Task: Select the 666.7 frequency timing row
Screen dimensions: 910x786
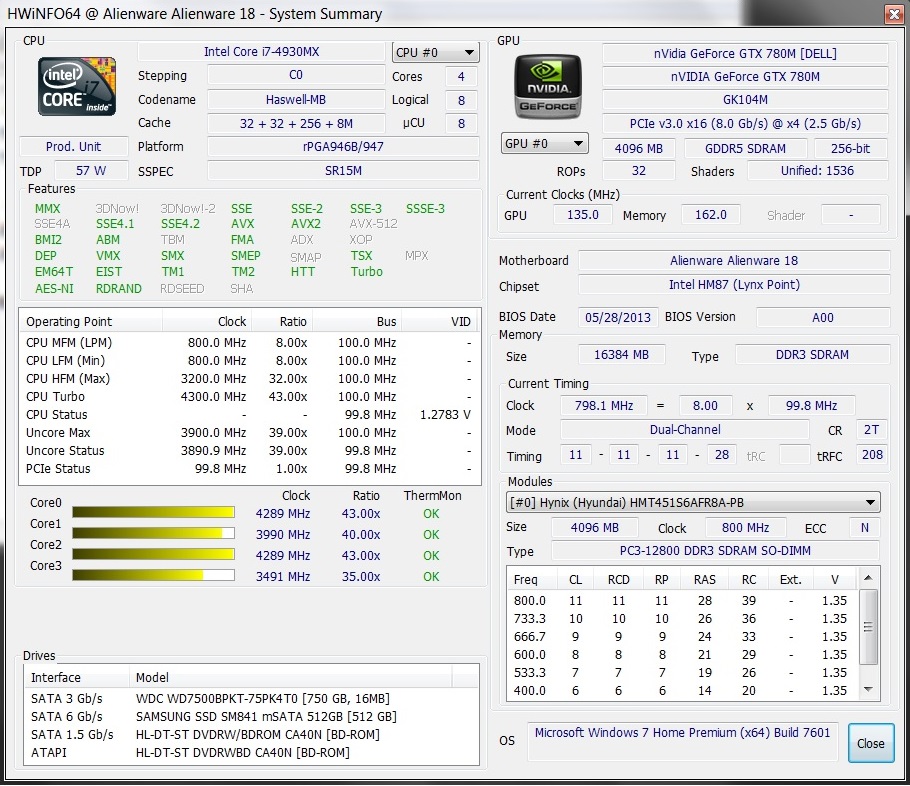Action: [683, 636]
